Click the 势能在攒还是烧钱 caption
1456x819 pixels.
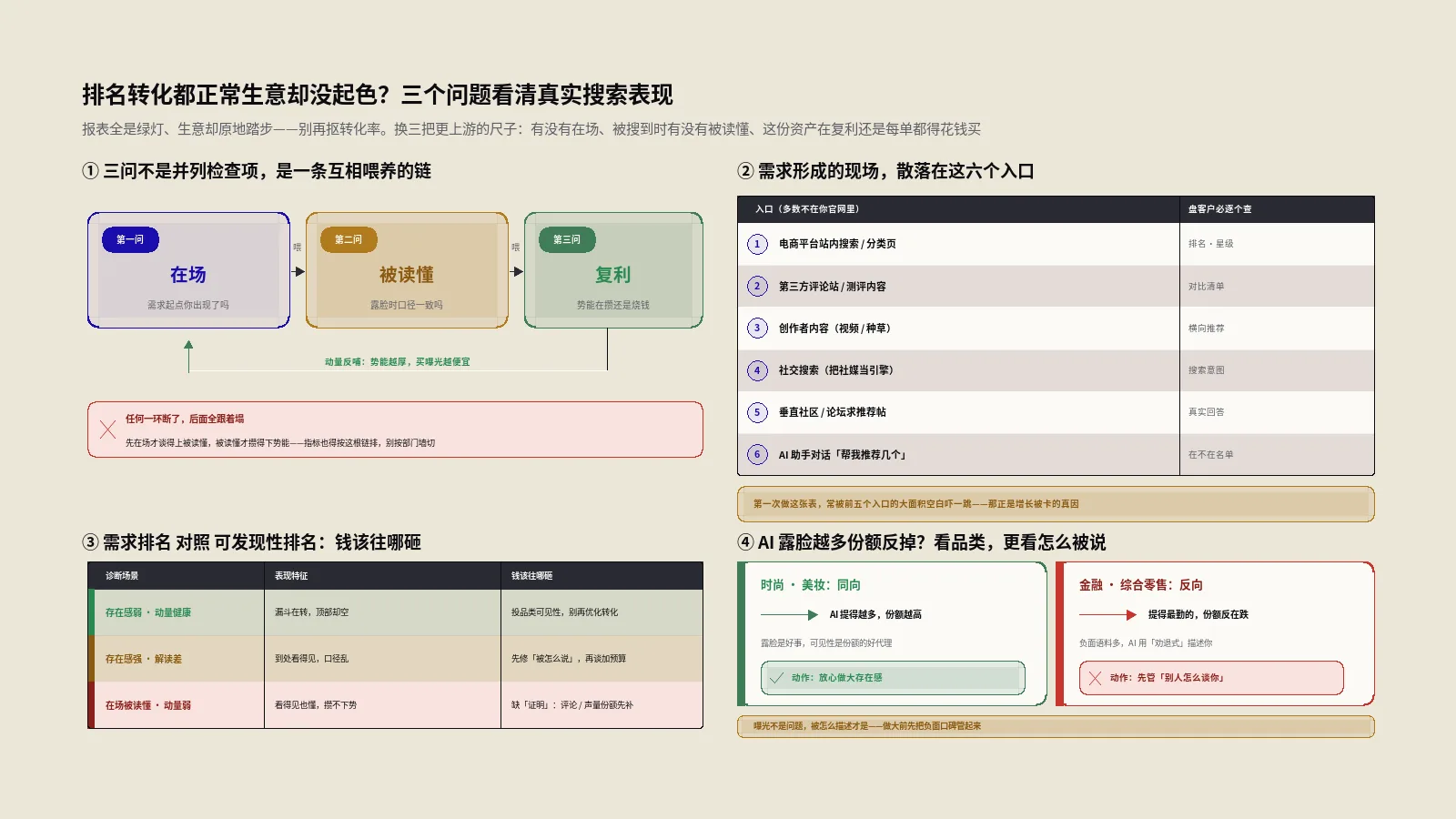613,305
